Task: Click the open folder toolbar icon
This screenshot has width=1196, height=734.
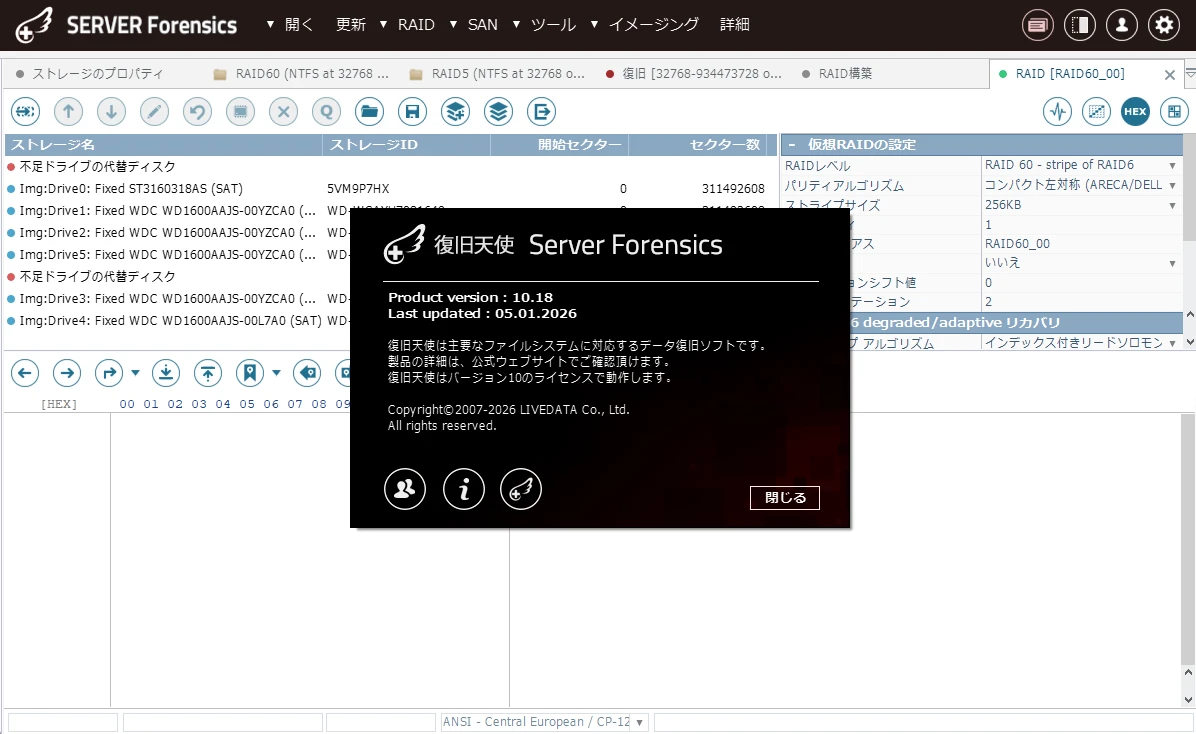Action: pos(369,112)
